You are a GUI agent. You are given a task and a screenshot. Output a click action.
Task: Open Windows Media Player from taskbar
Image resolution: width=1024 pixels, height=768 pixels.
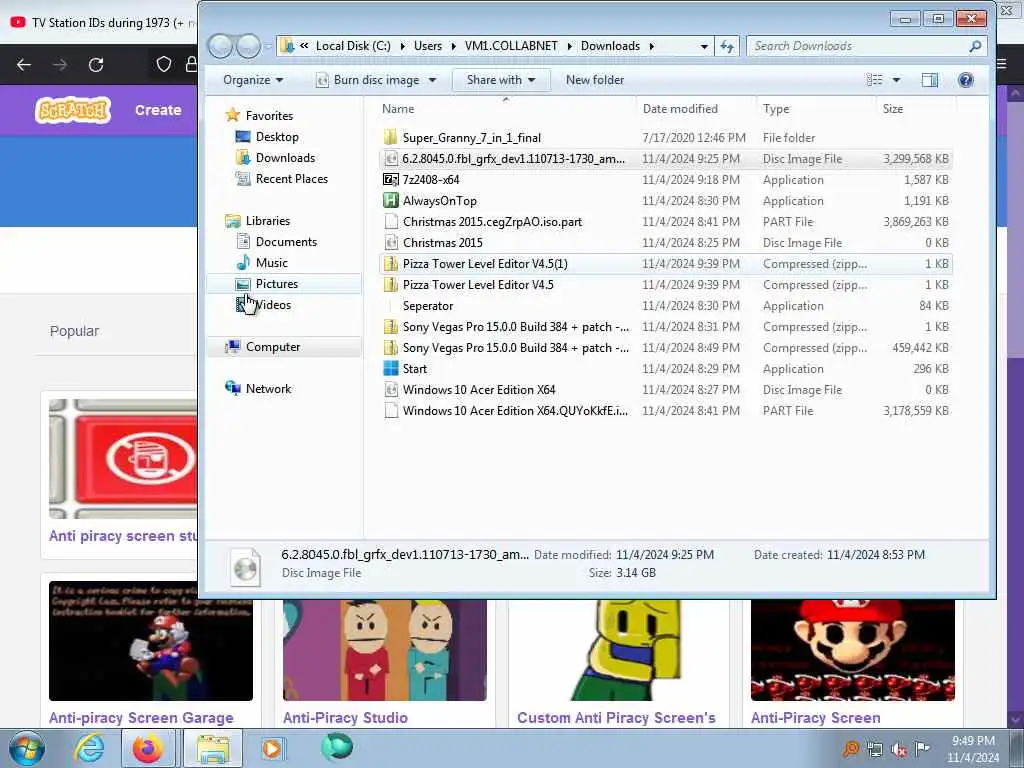click(272, 748)
